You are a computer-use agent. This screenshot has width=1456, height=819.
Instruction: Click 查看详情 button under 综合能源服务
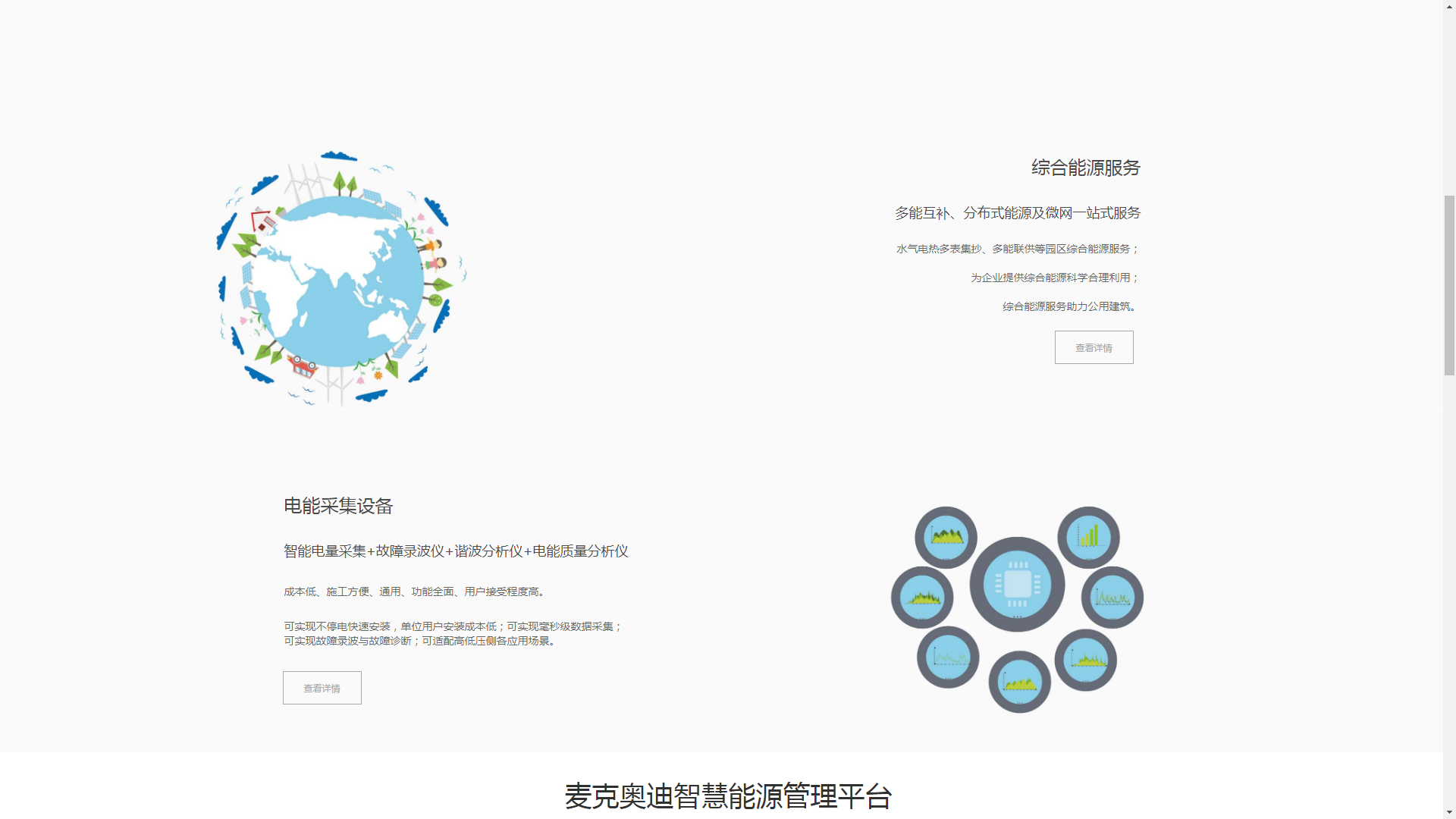click(1094, 347)
